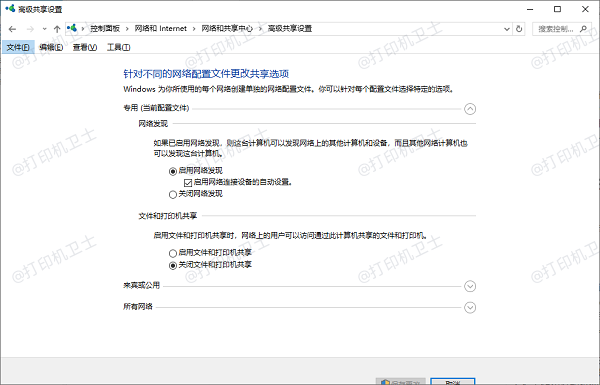The image size is (600, 385).
Task: Refresh the address bar
Action: coord(519,29)
